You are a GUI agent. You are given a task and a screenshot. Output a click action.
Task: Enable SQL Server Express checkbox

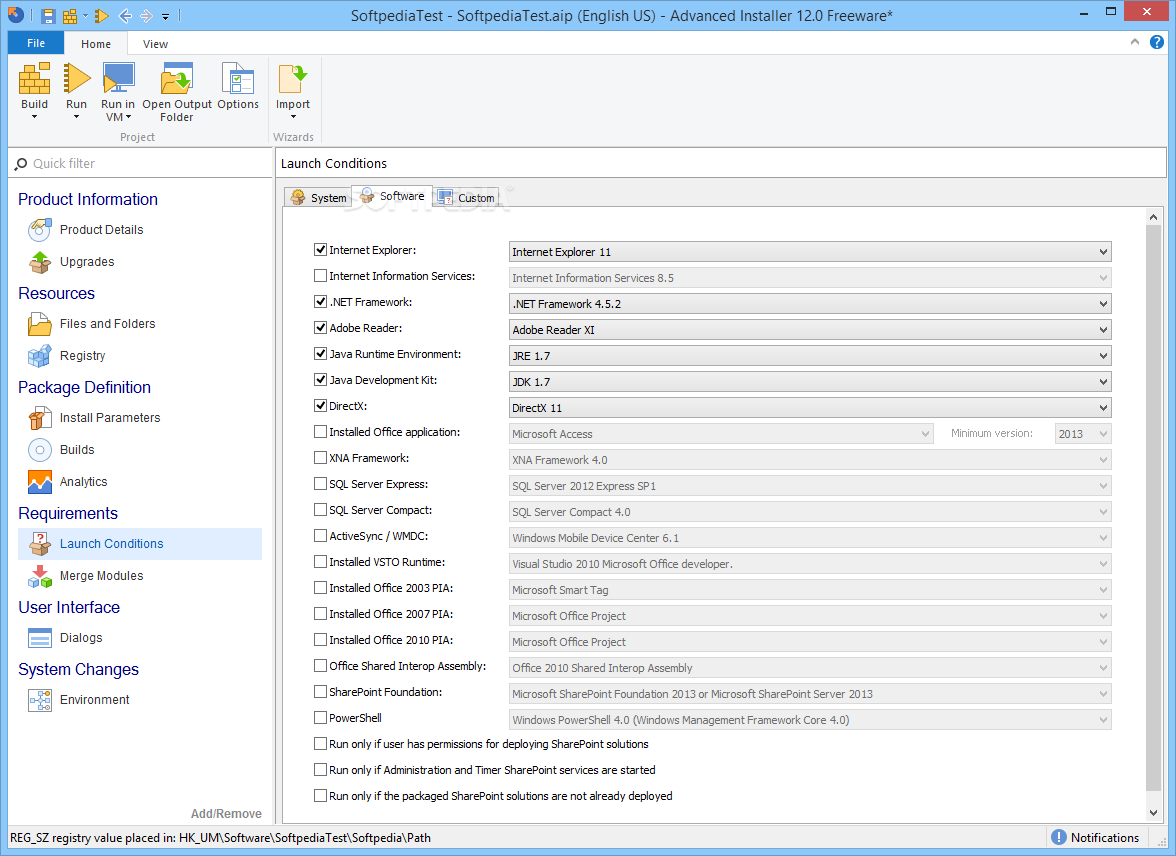point(320,484)
